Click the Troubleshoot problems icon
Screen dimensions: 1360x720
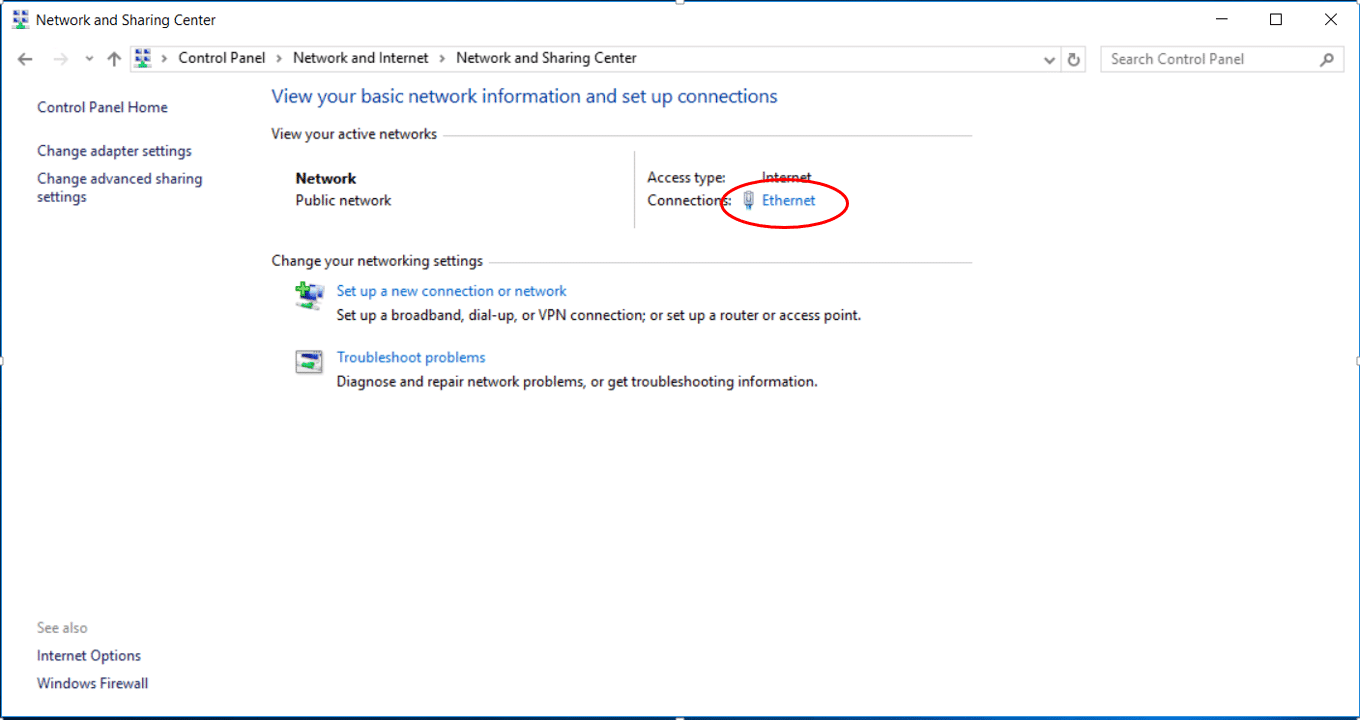click(309, 362)
